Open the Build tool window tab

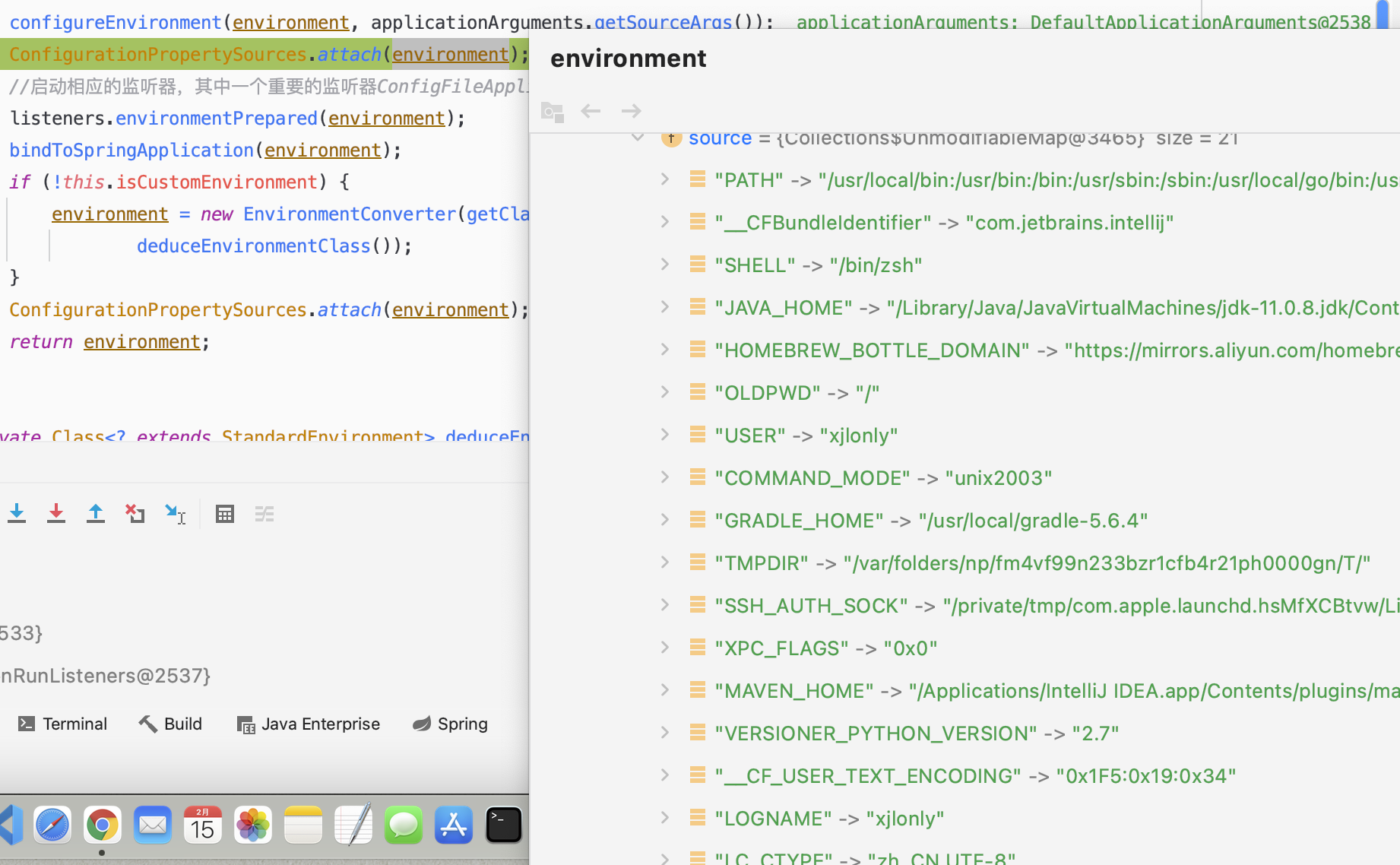pyautogui.click(x=171, y=724)
